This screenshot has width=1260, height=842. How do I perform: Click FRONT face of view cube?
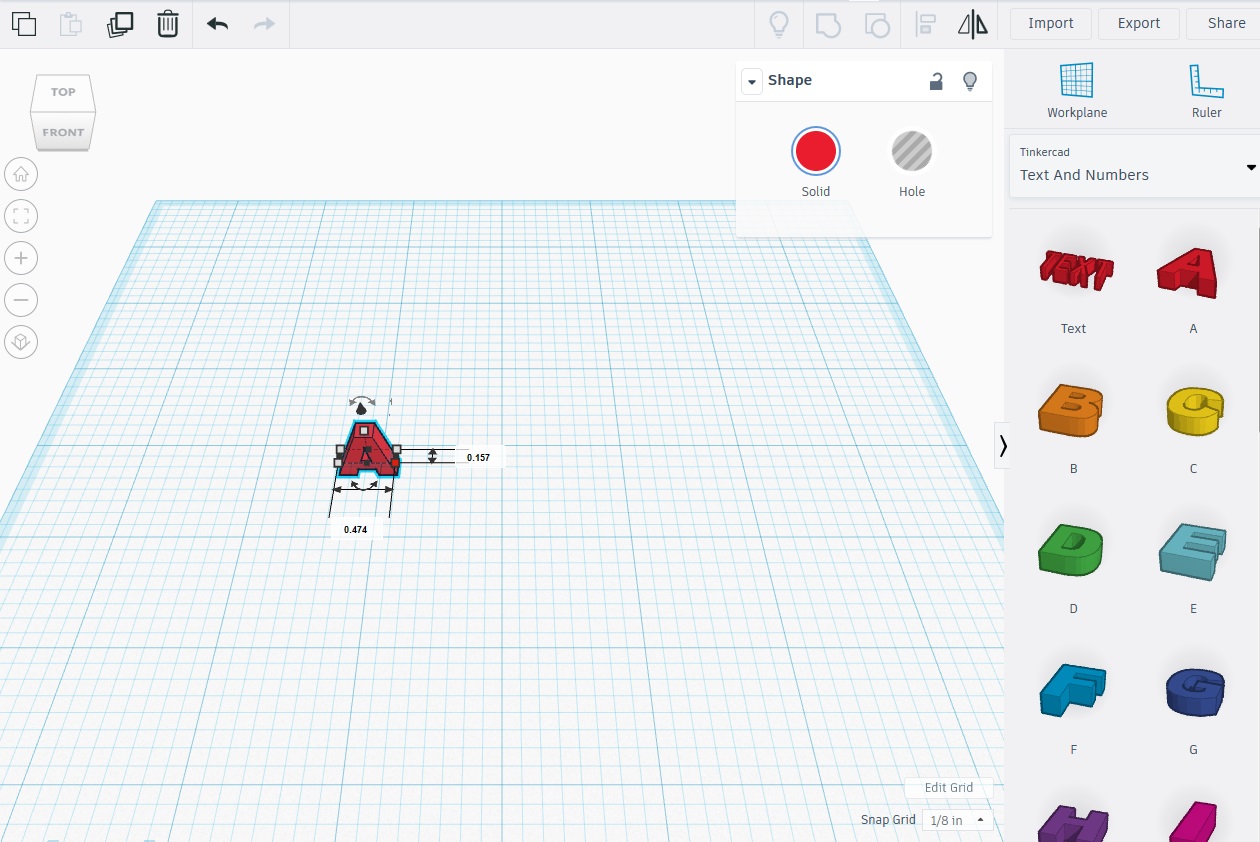[x=63, y=132]
